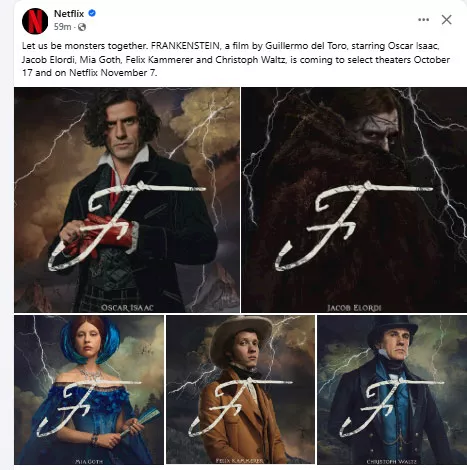Close the post with the X button
The width and height of the screenshot is (467, 470).
point(446,20)
